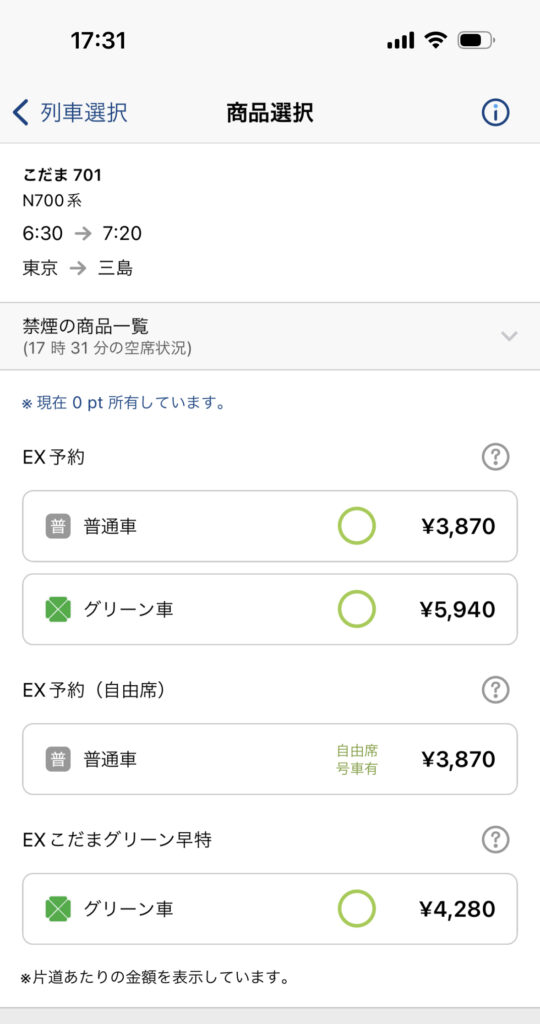Go back to 列車選択 screen
The width and height of the screenshot is (540, 1024).
70,113
